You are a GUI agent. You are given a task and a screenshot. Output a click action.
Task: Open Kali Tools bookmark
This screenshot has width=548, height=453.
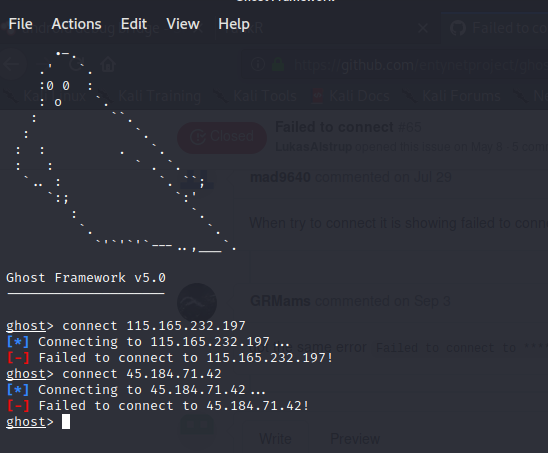[256, 96]
